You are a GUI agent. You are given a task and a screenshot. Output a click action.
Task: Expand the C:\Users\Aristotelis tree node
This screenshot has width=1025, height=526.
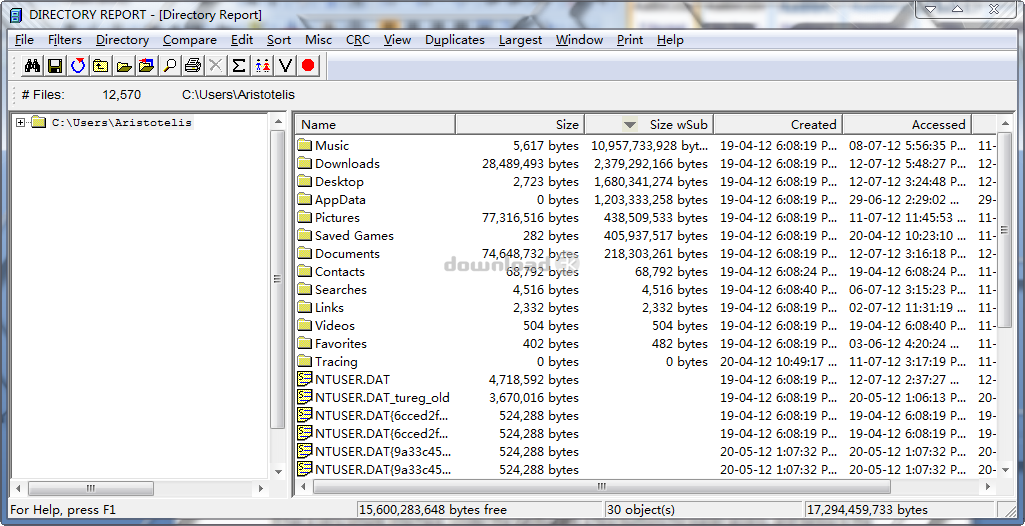pyautogui.click(x=20, y=123)
